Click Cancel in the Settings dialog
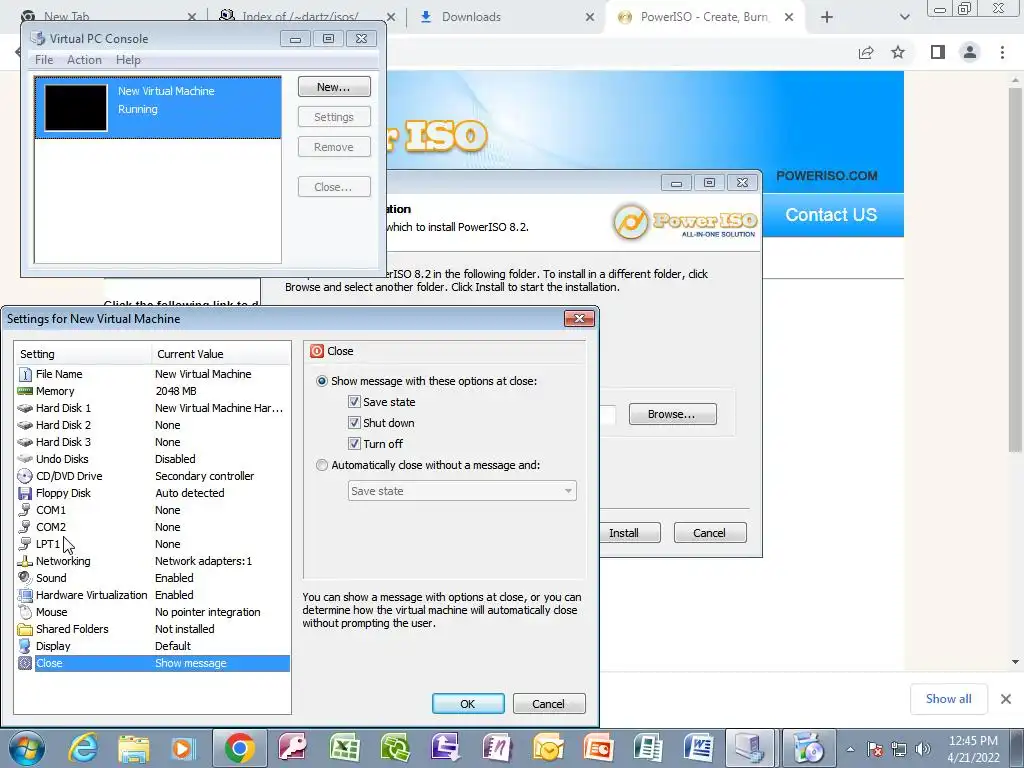 (x=549, y=703)
